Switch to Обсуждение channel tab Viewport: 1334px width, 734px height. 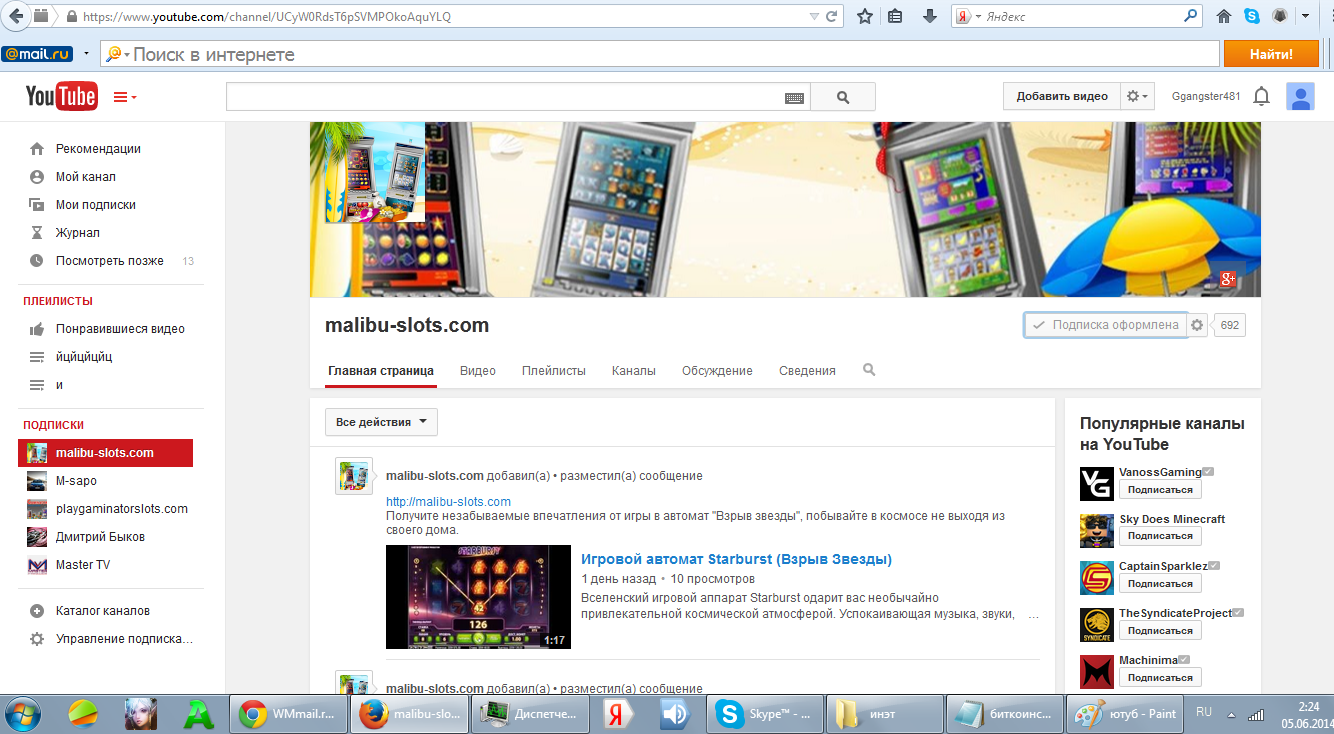(717, 371)
